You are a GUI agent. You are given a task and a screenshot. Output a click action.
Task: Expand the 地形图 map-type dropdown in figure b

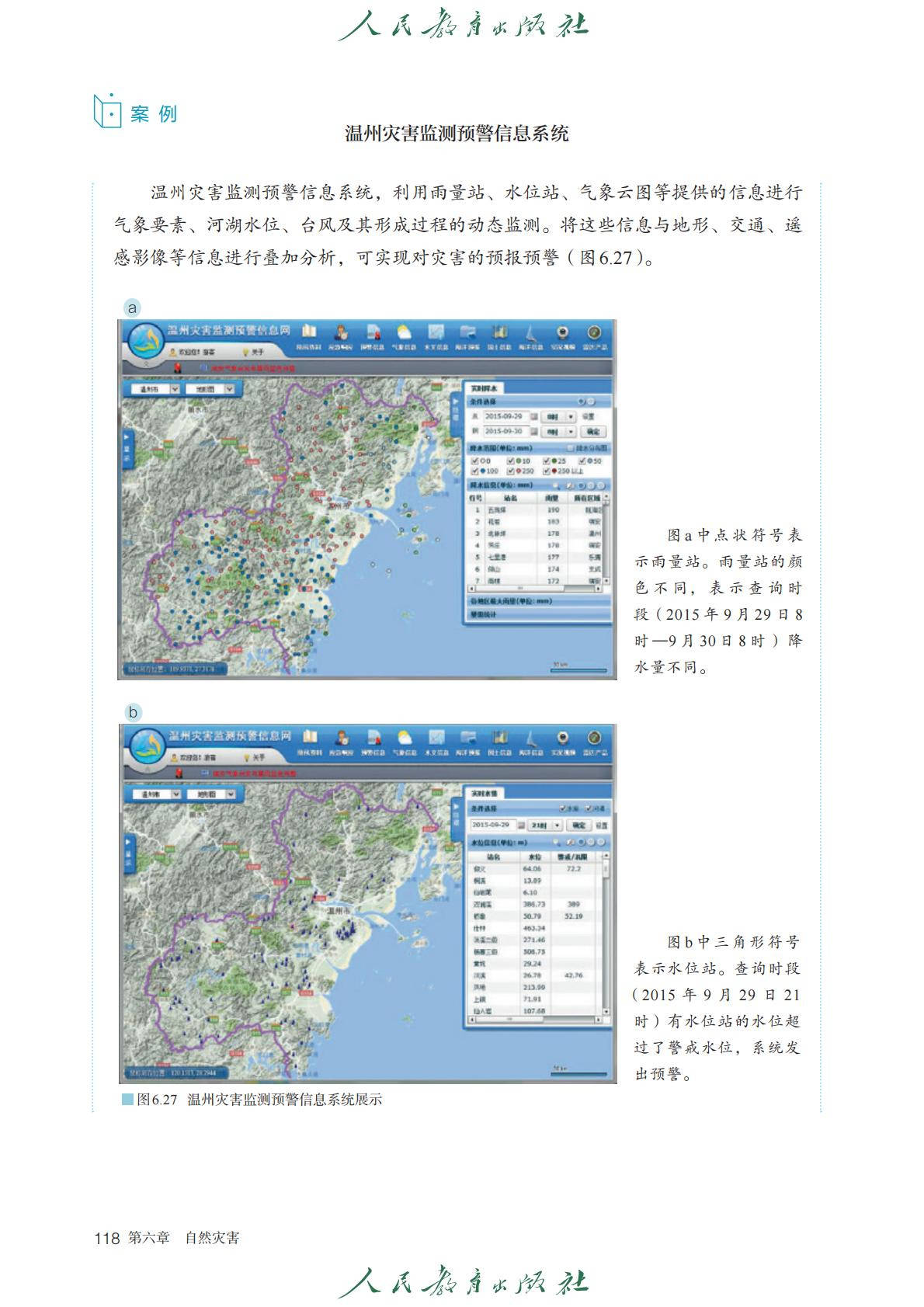pyautogui.click(x=232, y=794)
